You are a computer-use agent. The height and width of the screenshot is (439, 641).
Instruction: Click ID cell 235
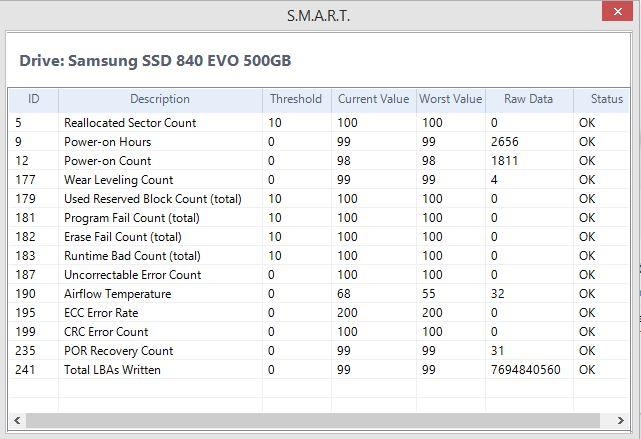[25, 351]
